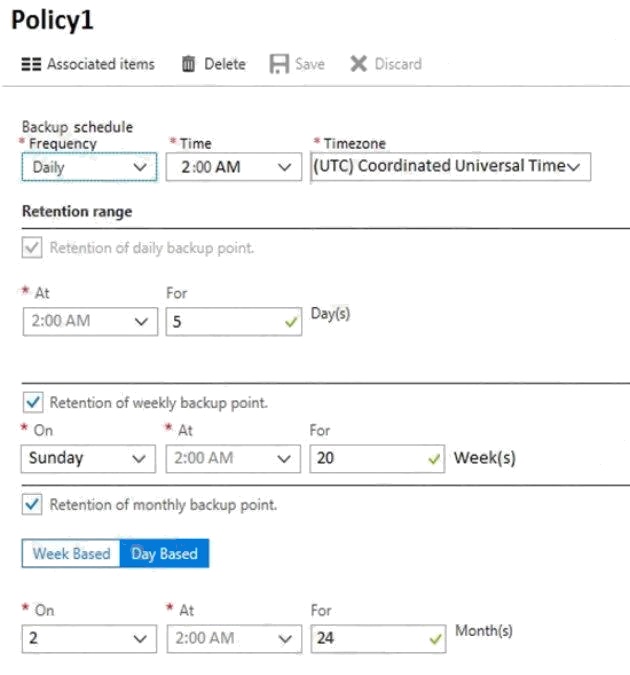Click the Associated items list icon
Screen dimensions: 630x675
31,64
